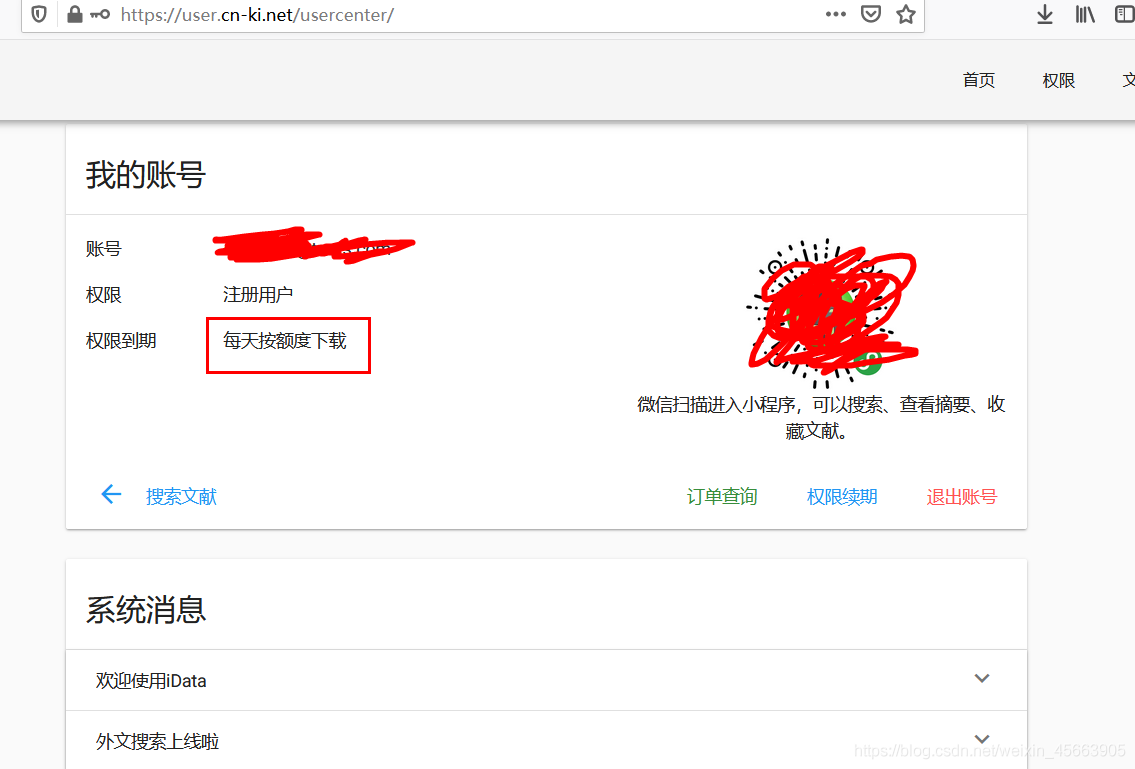Toggle the sidebar panel icon
1135x769 pixels.
click(x=1125, y=14)
